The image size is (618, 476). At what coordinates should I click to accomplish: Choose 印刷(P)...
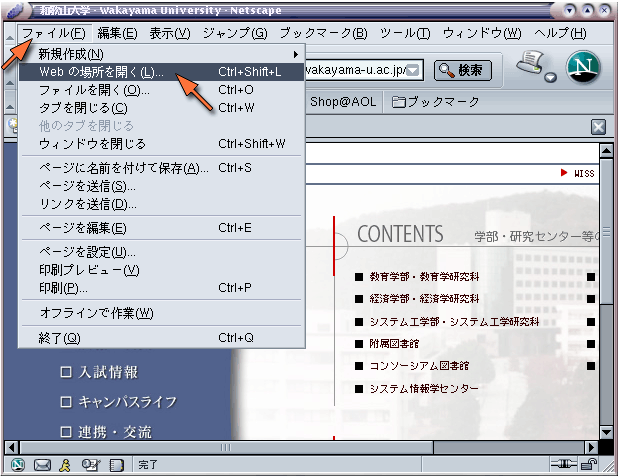(162, 288)
